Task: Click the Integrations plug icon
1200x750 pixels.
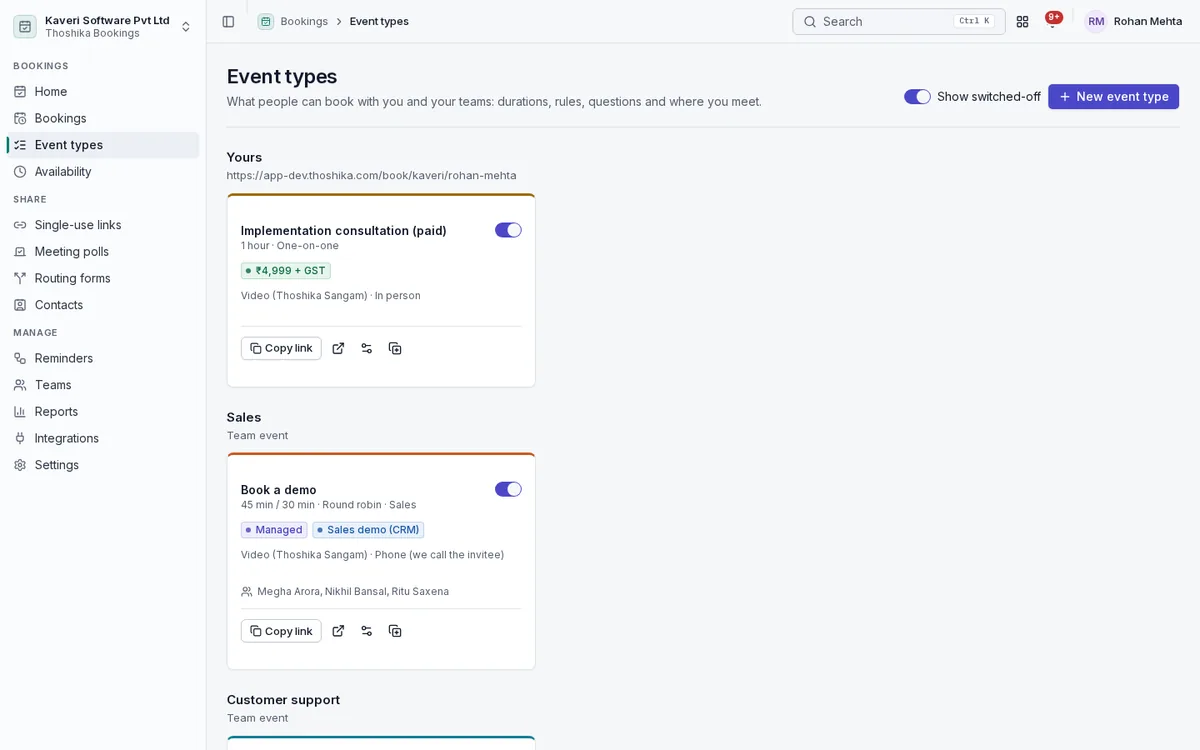Action: (20, 438)
